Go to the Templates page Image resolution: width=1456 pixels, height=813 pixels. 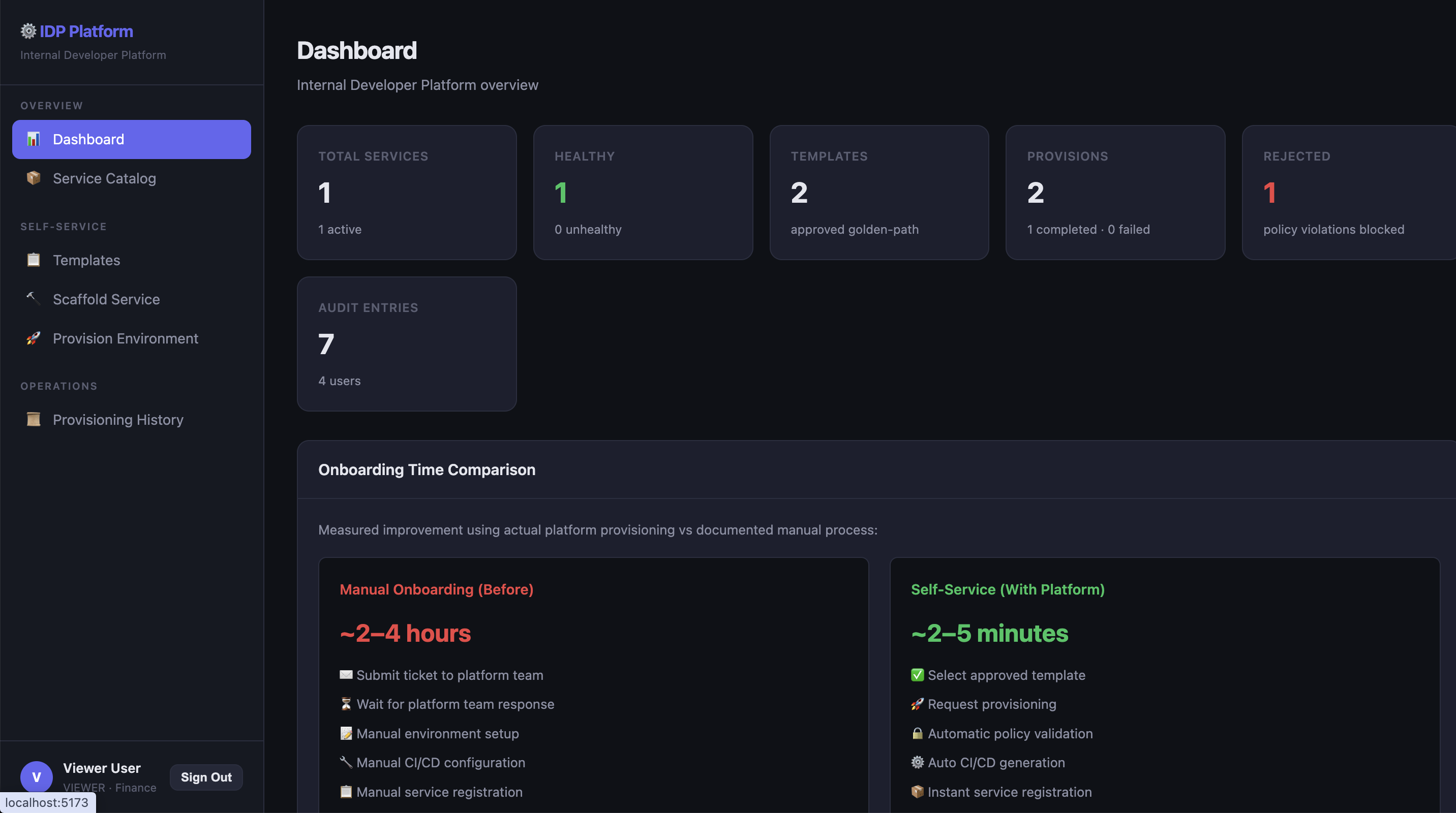[132, 260]
